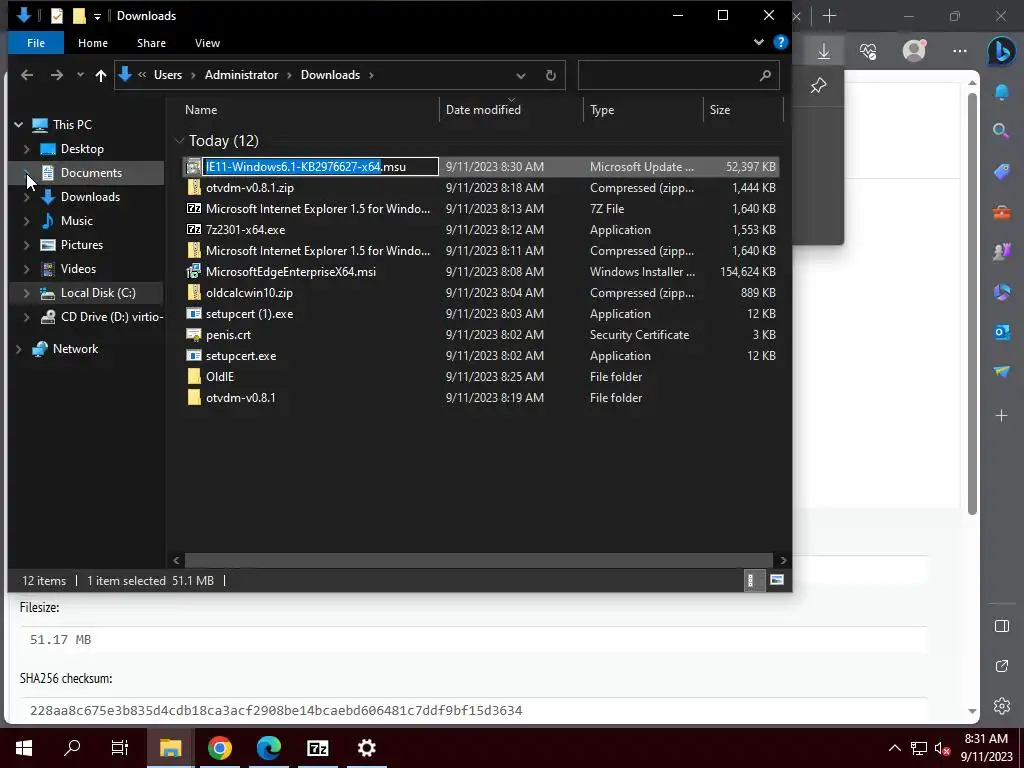Click the OldIE folder icon
1024x768 pixels.
pyautogui.click(x=194, y=376)
